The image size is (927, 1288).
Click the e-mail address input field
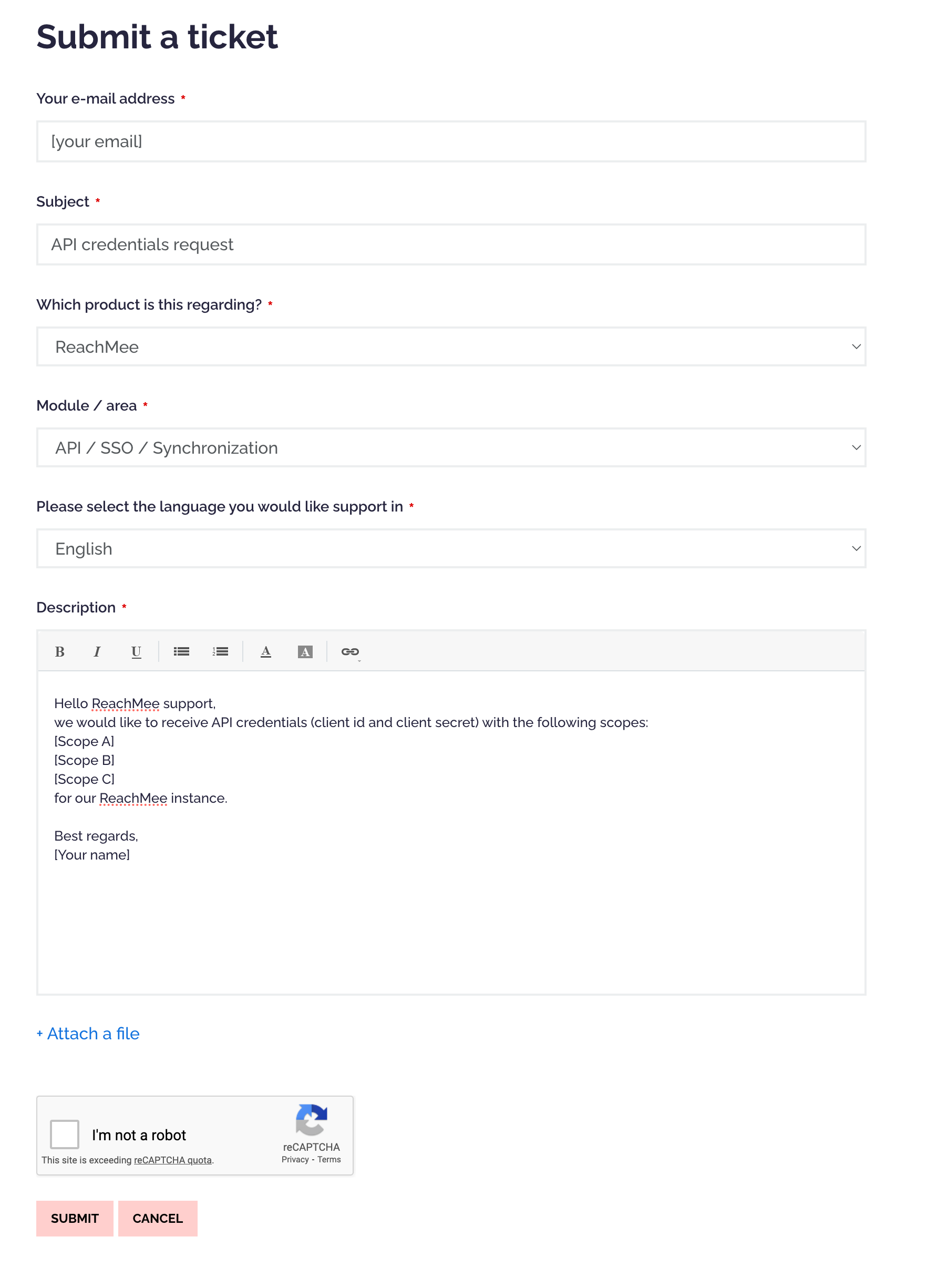point(451,141)
